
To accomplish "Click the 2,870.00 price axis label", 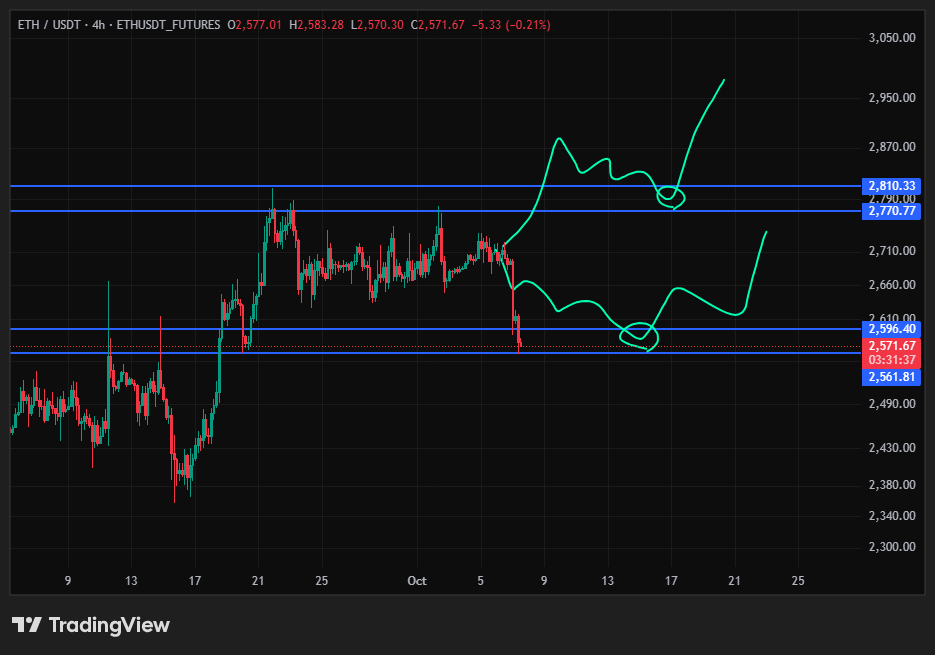I will coord(892,147).
